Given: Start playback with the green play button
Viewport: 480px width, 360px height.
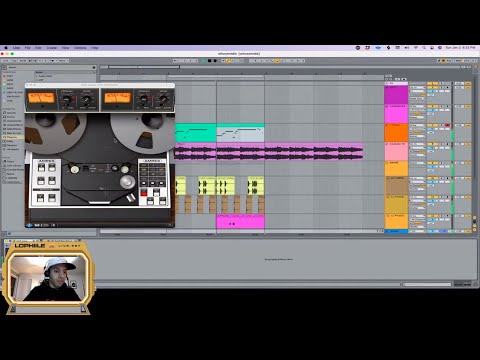Looking at the screenshot, I should [204, 61].
